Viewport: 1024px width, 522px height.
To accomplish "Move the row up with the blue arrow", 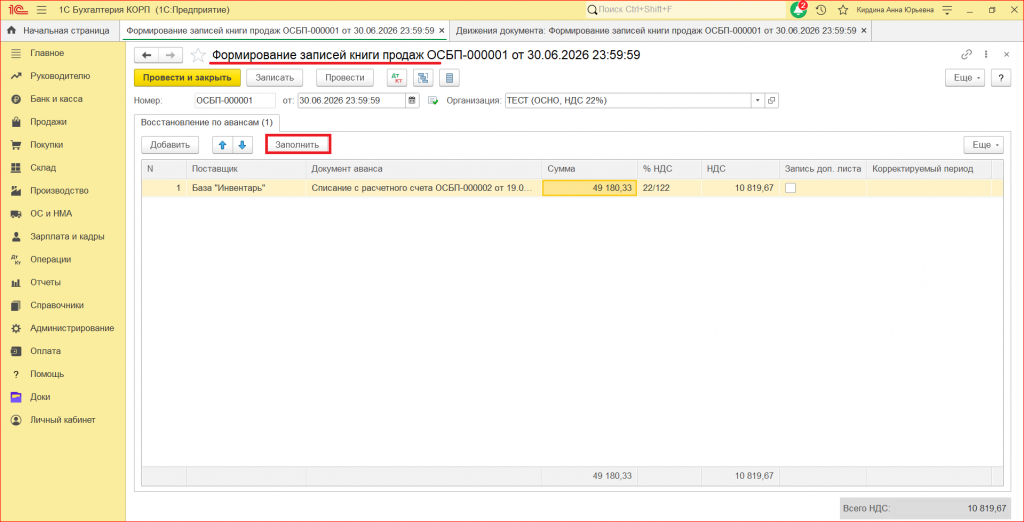I will tap(223, 145).
